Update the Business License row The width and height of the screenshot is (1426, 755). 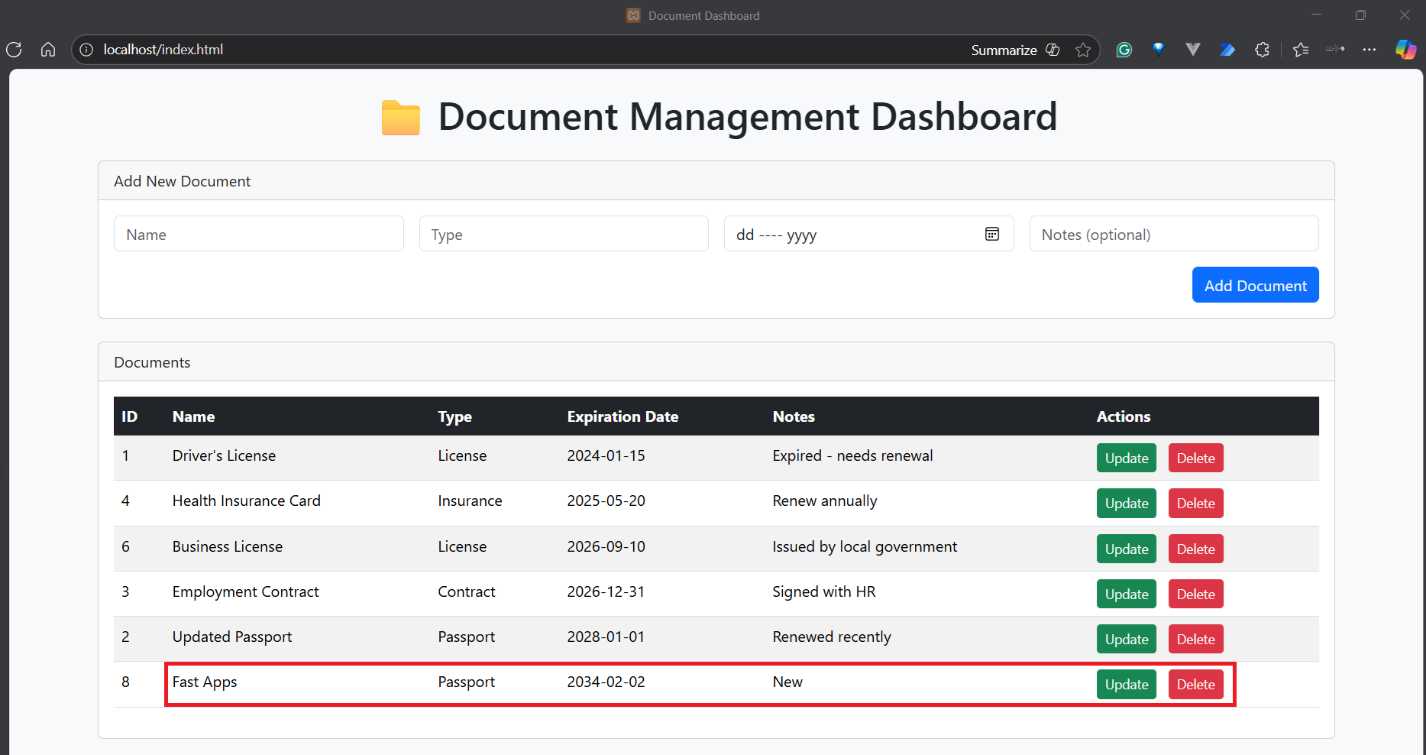point(1126,549)
